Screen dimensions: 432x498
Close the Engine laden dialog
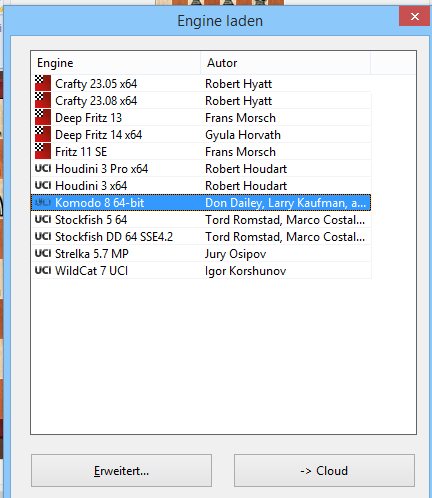pos(414,16)
